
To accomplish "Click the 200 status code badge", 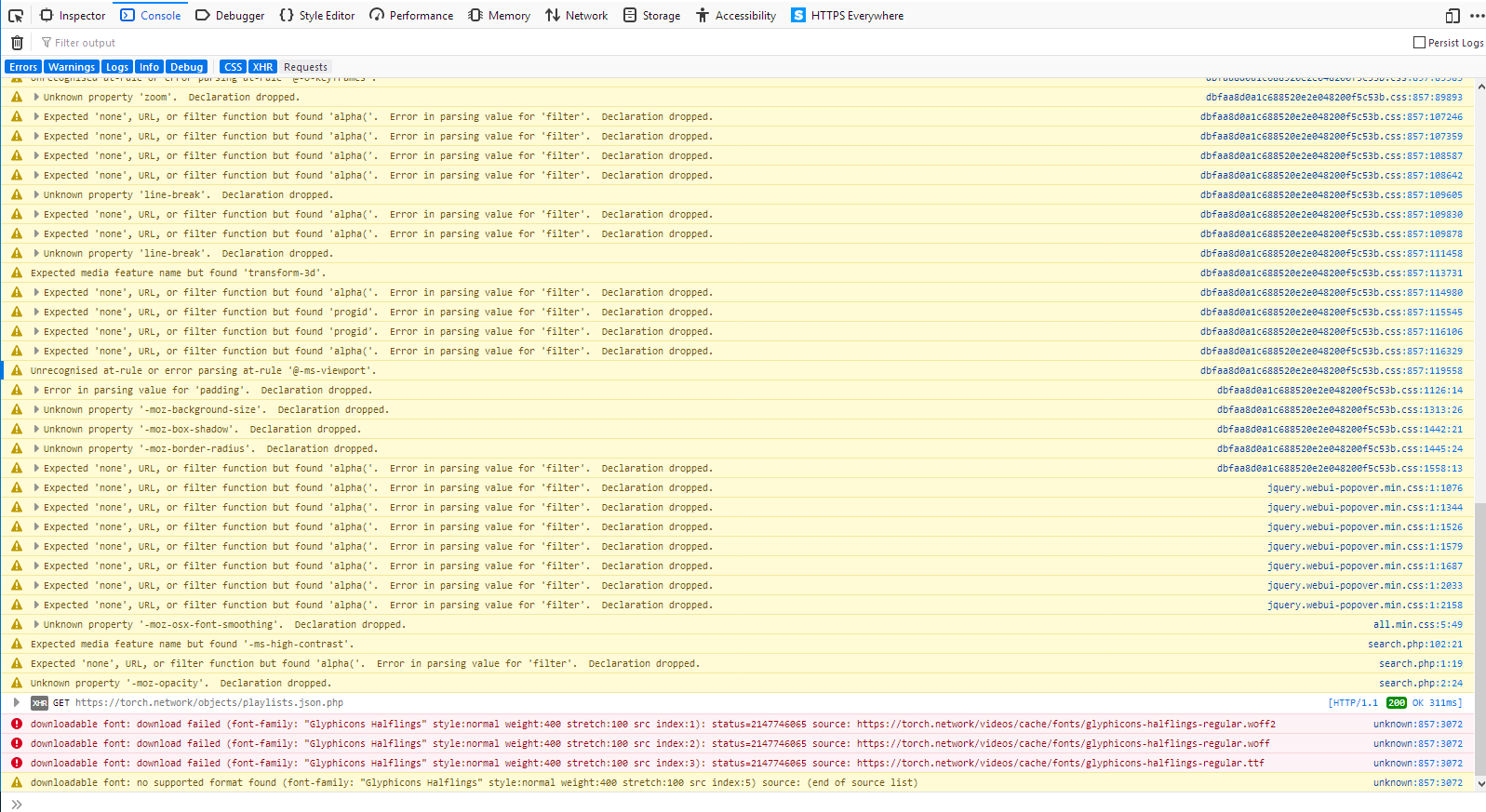I will click(x=1396, y=703).
